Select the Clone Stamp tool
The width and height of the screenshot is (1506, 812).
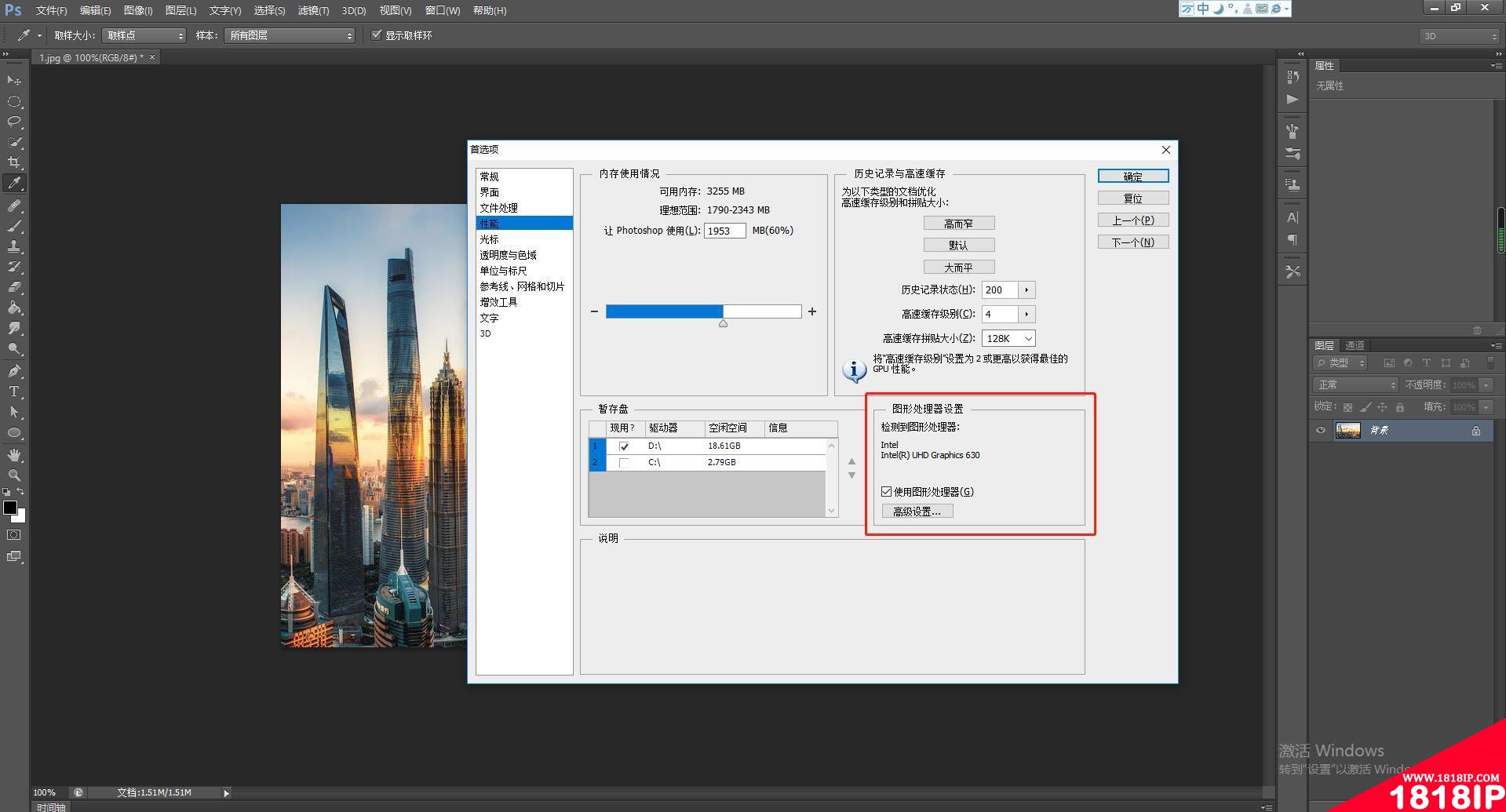click(x=14, y=246)
